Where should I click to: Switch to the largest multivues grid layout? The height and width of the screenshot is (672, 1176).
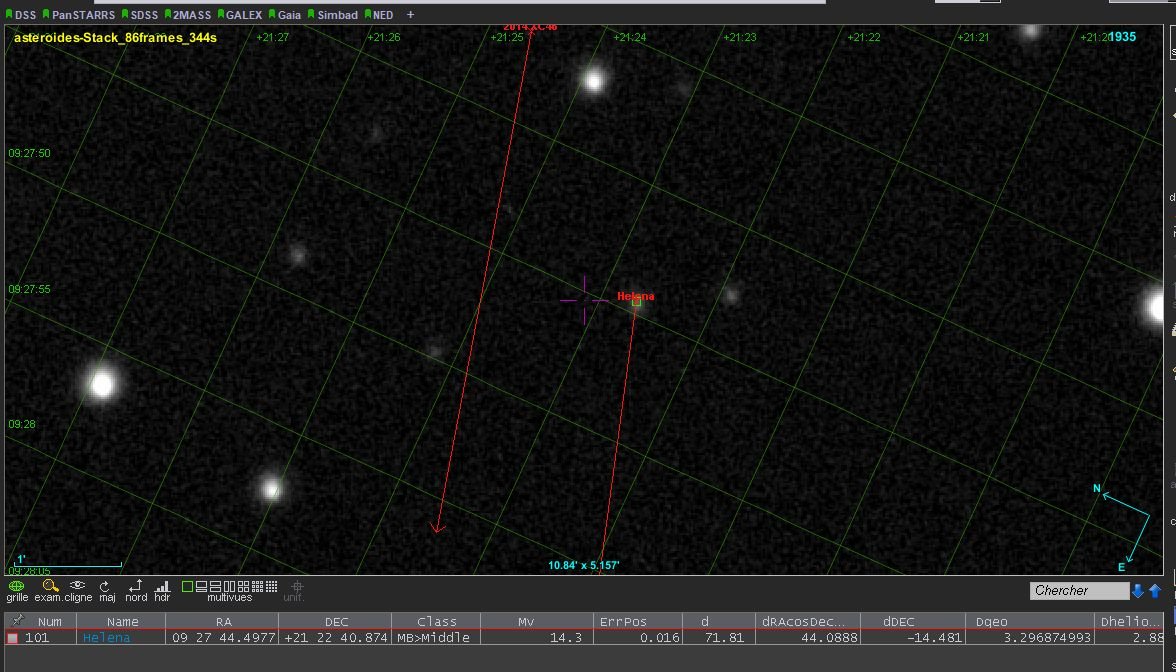pyautogui.click(x=271, y=586)
